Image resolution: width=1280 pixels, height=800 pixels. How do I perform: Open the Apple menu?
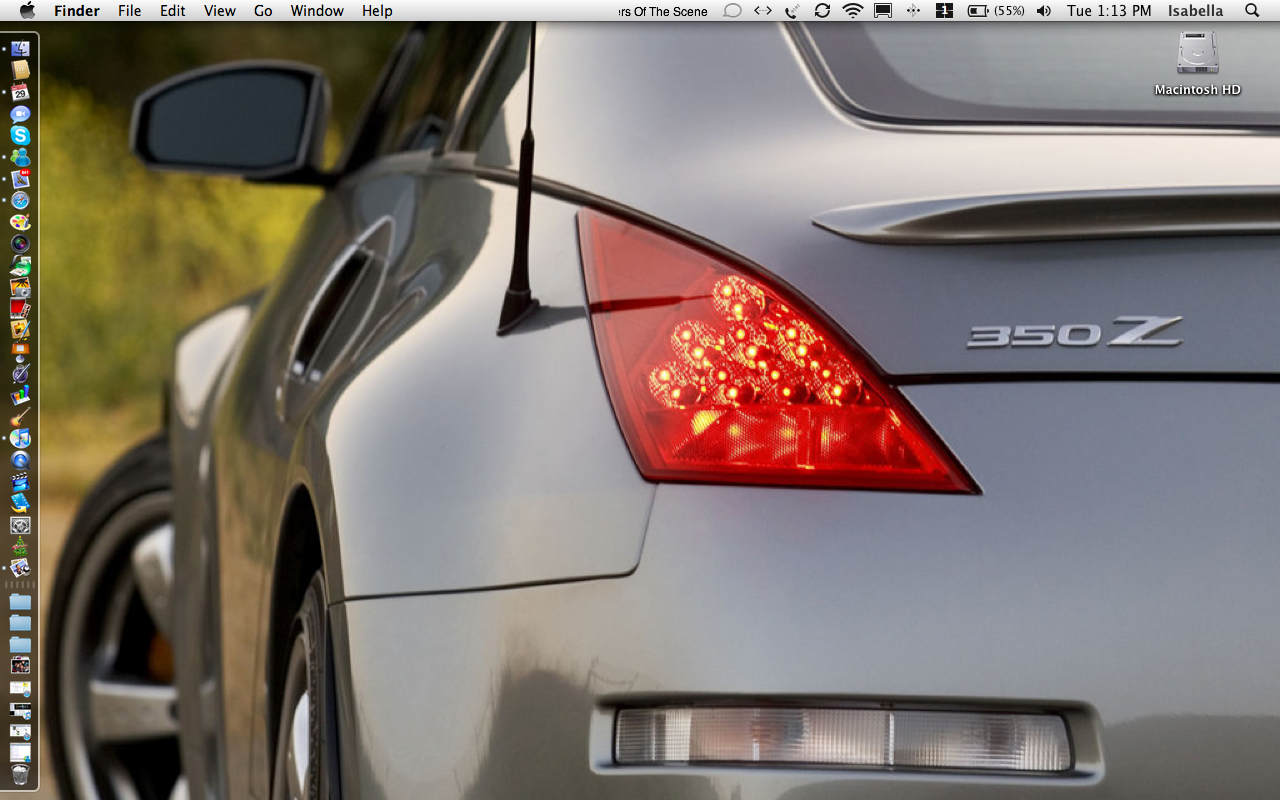pyautogui.click(x=27, y=11)
